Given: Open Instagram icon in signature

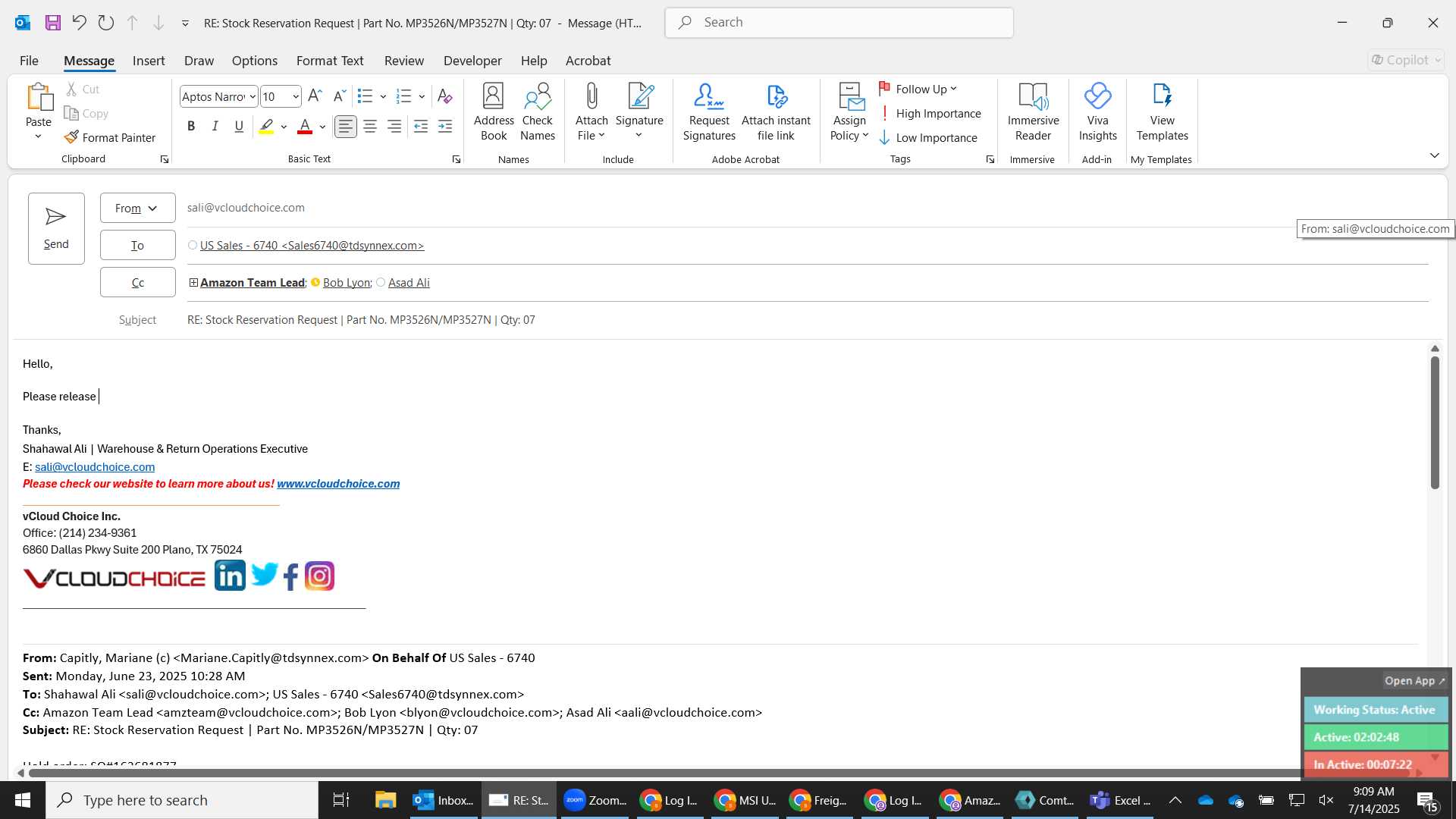Looking at the screenshot, I should tap(319, 576).
